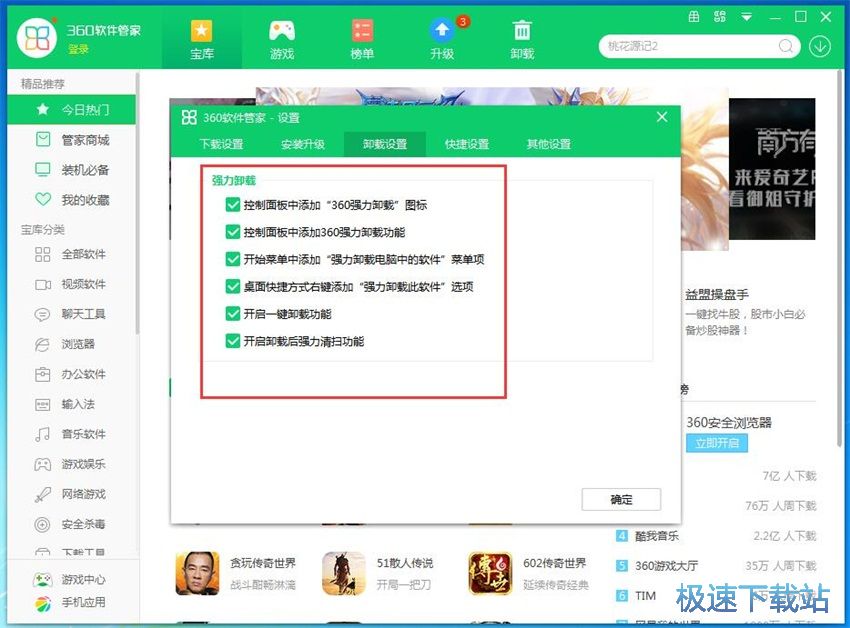Click the 音乐软件 music note icon
Screen dimensions: 850x628
pos(42,434)
